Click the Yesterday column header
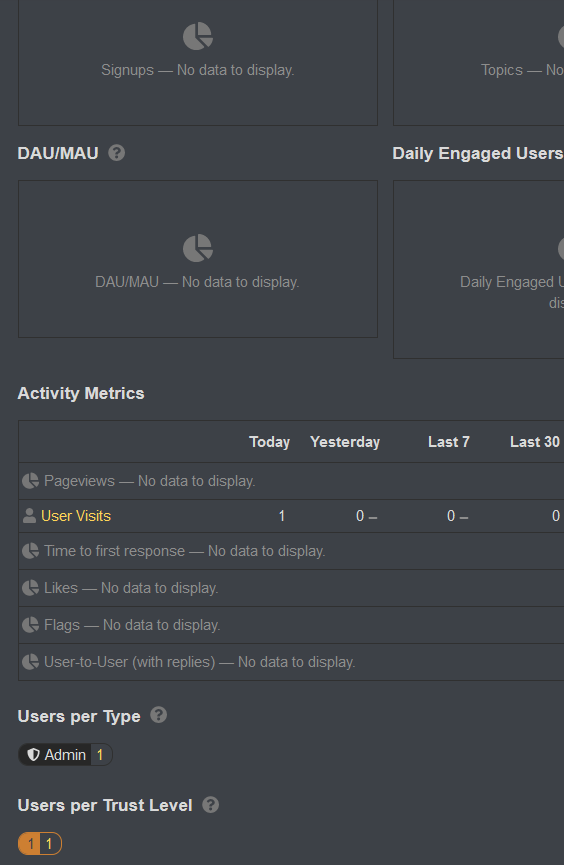This screenshot has width=564, height=865. point(345,442)
